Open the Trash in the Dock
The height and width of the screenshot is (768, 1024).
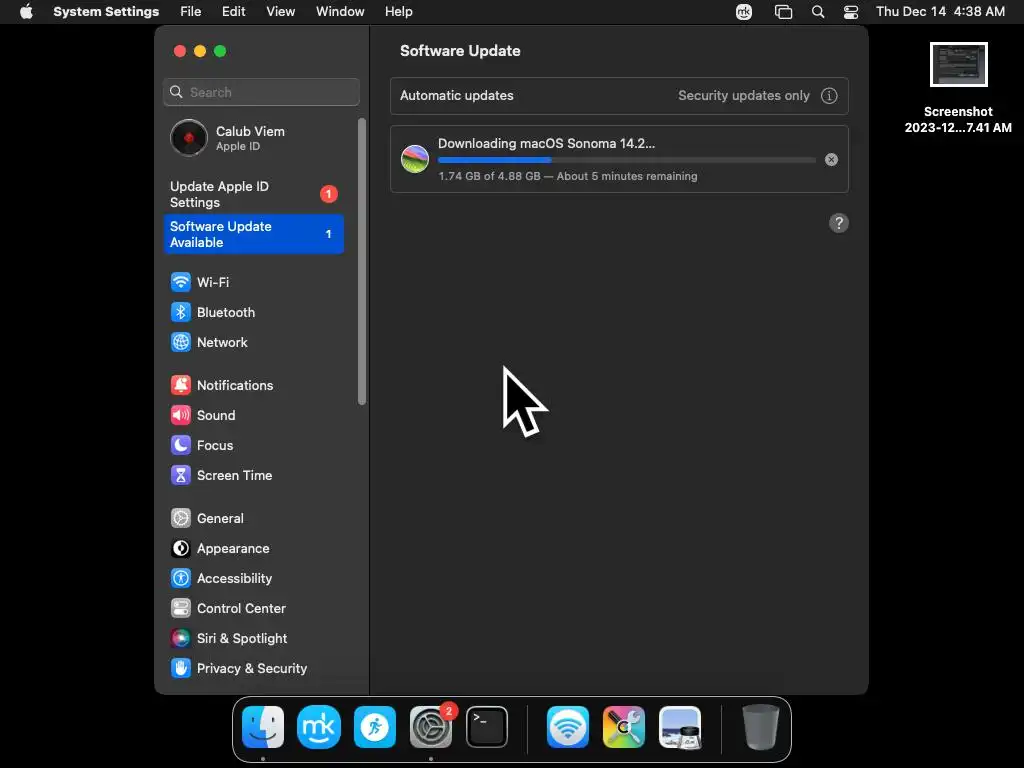761,727
